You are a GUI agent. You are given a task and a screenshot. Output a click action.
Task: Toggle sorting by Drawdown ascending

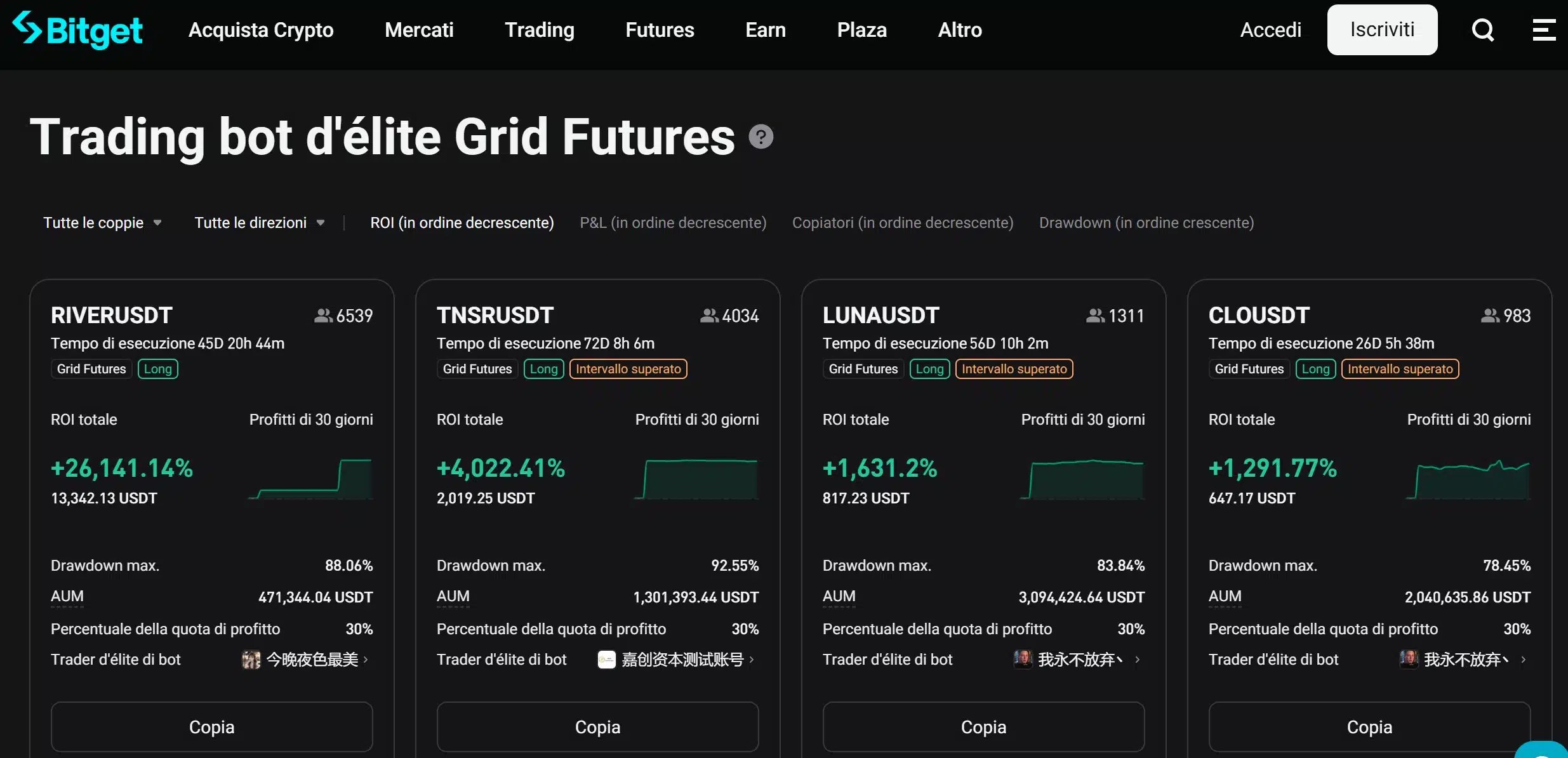(1146, 222)
